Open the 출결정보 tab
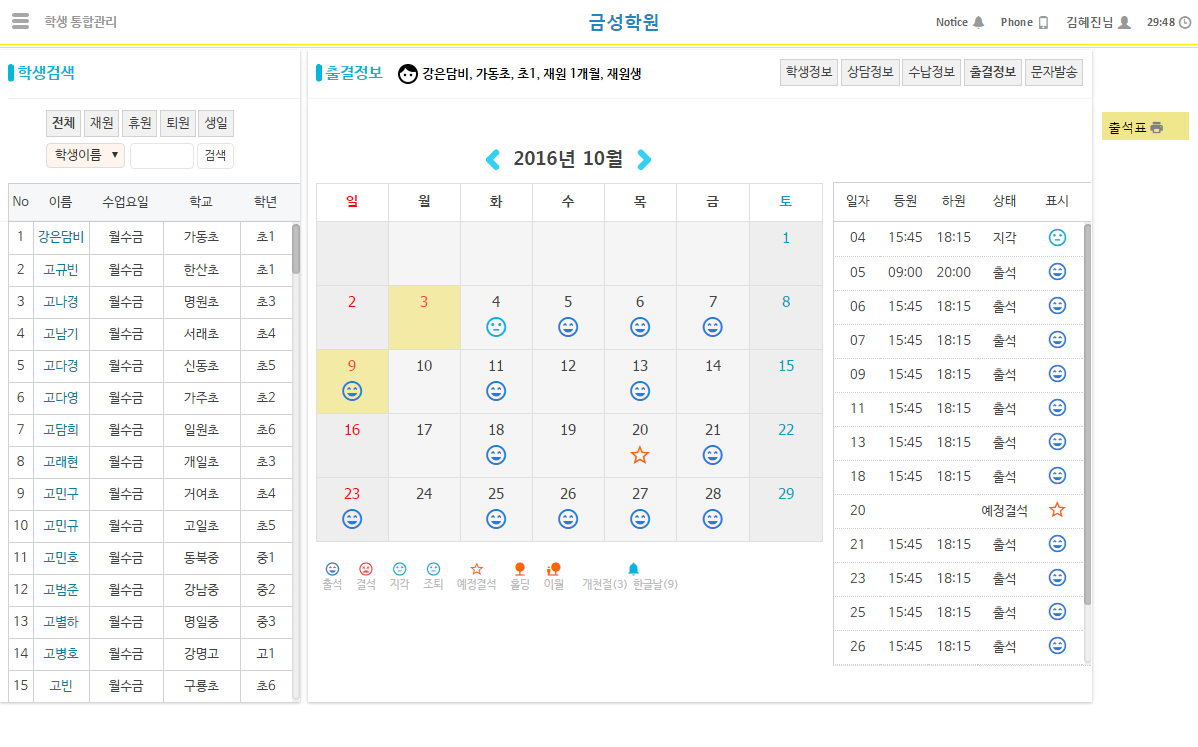 click(992, 72)
